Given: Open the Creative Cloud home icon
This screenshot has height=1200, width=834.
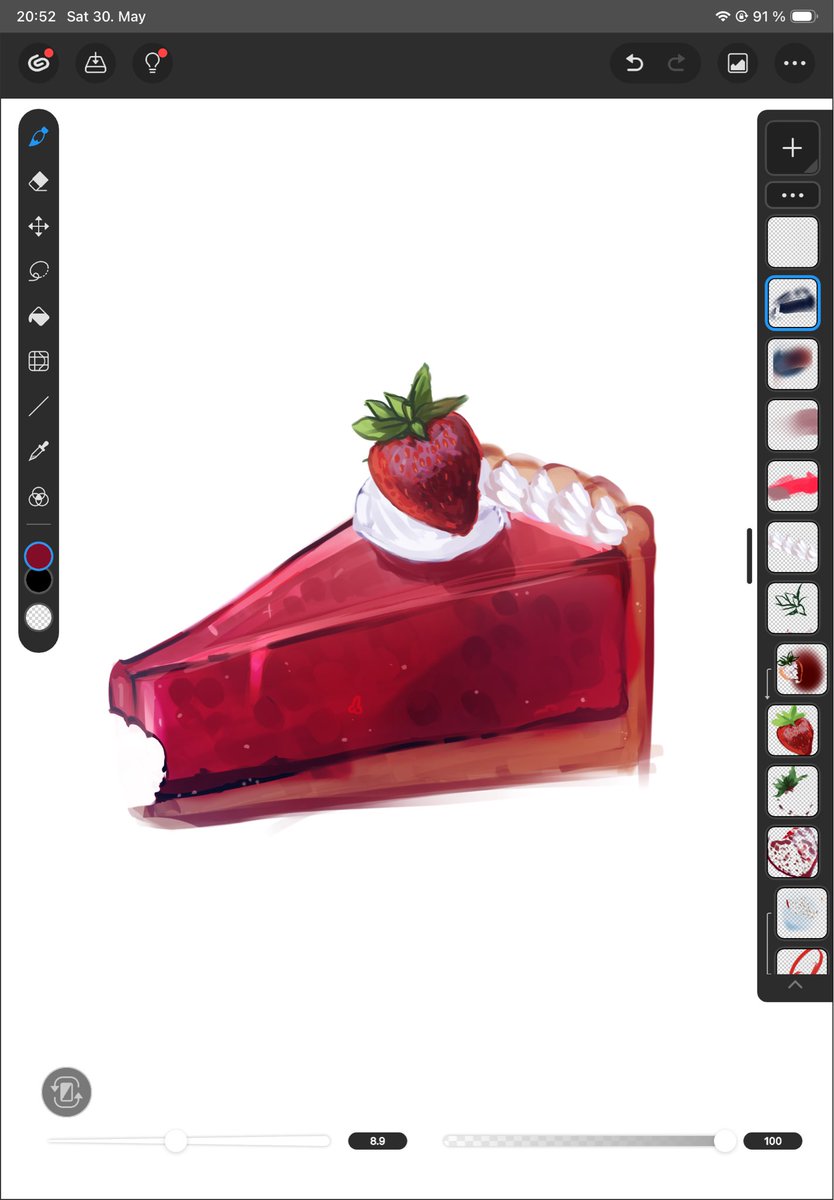Looking at the screenshot, I should 38,63.
